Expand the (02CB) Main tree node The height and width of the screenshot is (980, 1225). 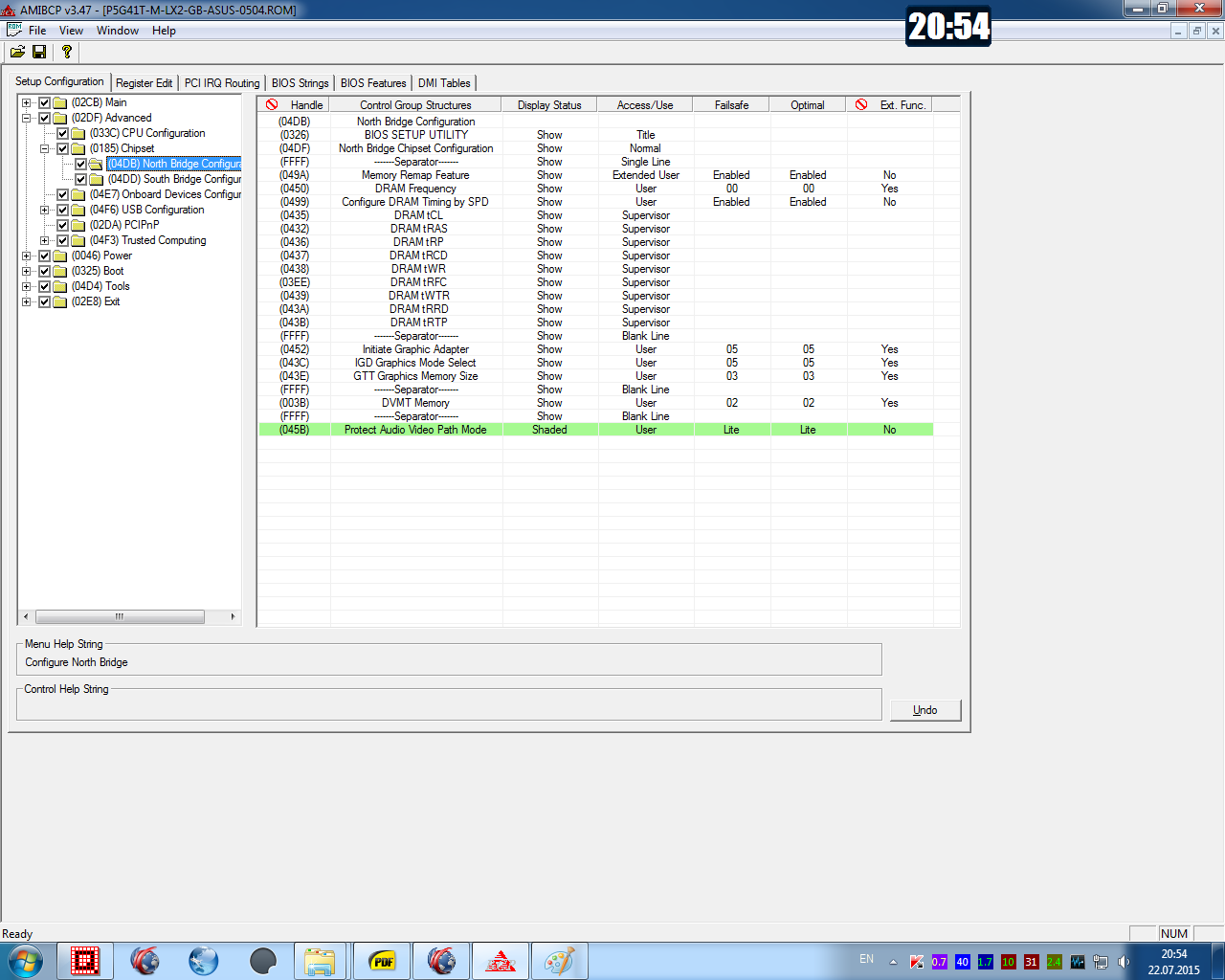coord(27,102)
